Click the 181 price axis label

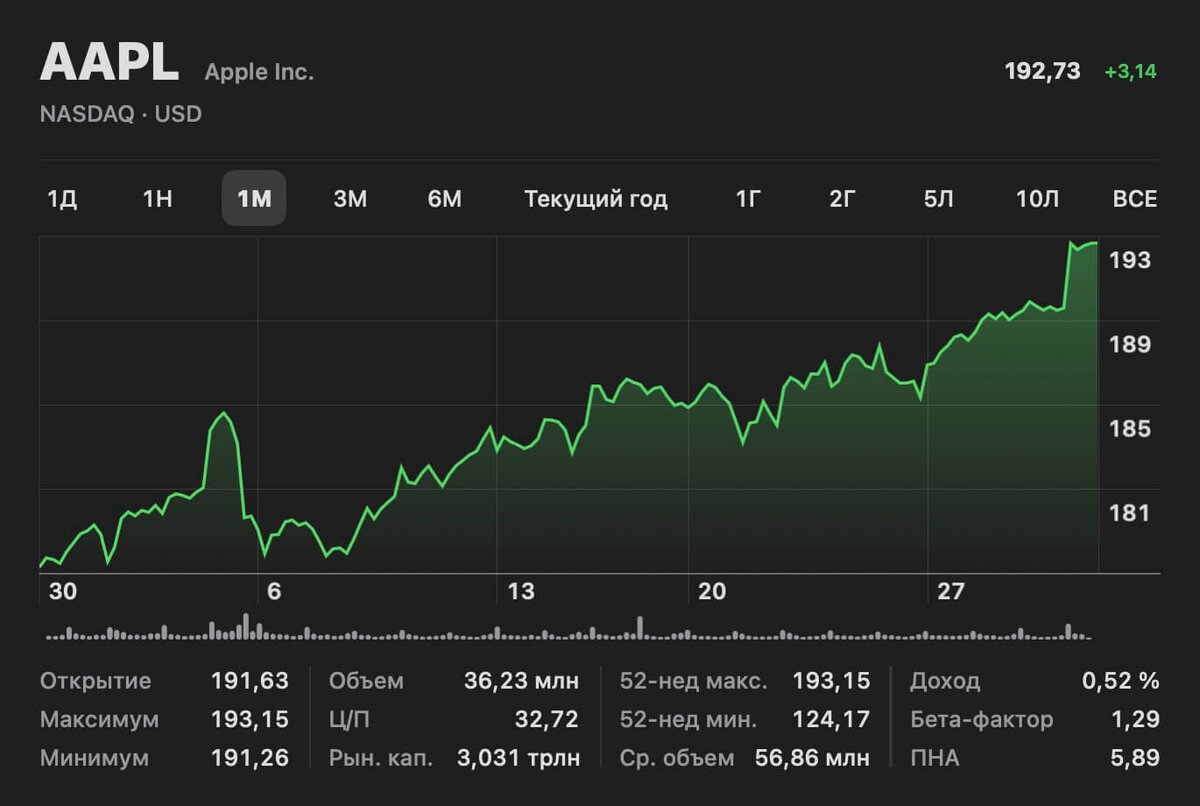(1130, 513)
